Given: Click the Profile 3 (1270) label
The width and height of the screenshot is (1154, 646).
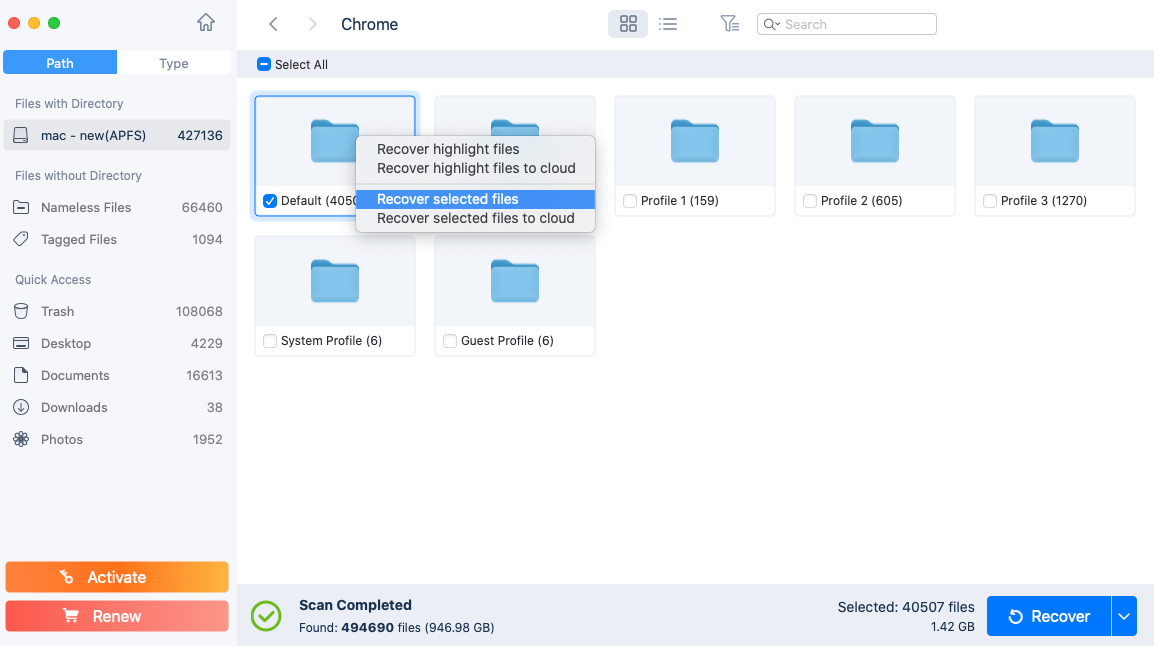Looking at the screenshot, I should pos(1044,201).
